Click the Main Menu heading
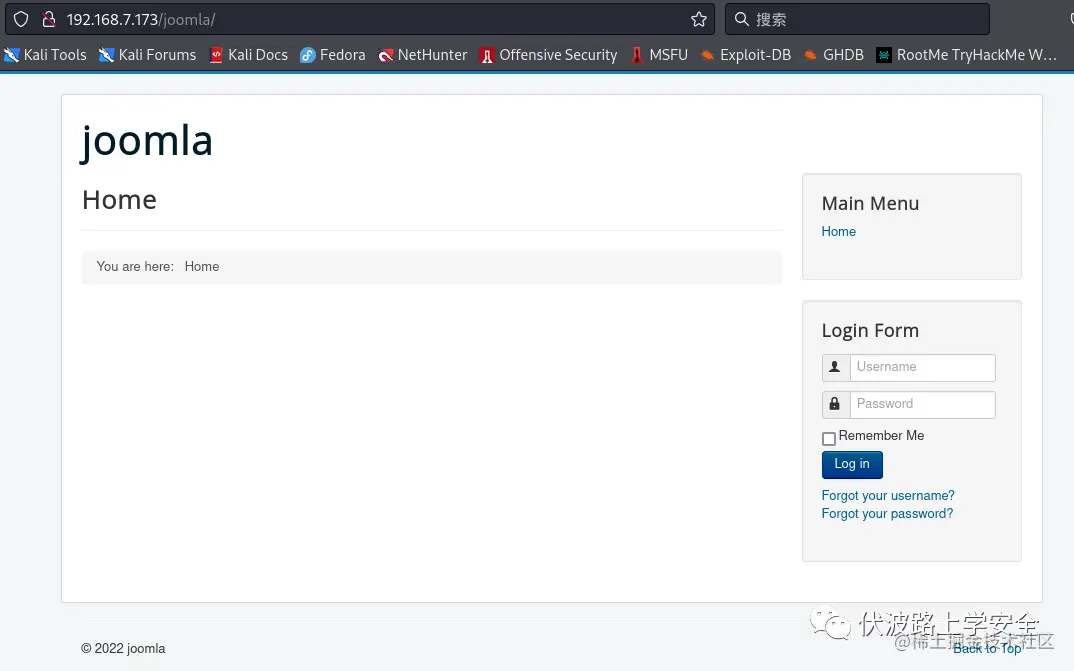 [870, 203]
